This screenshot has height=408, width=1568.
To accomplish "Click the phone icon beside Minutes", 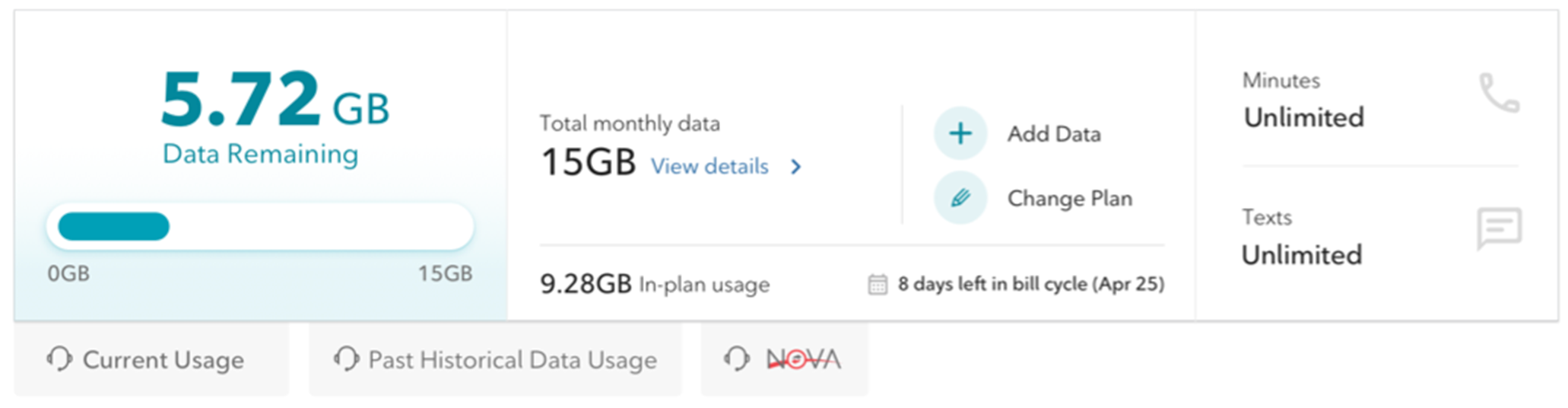I will click(1499, 94).
